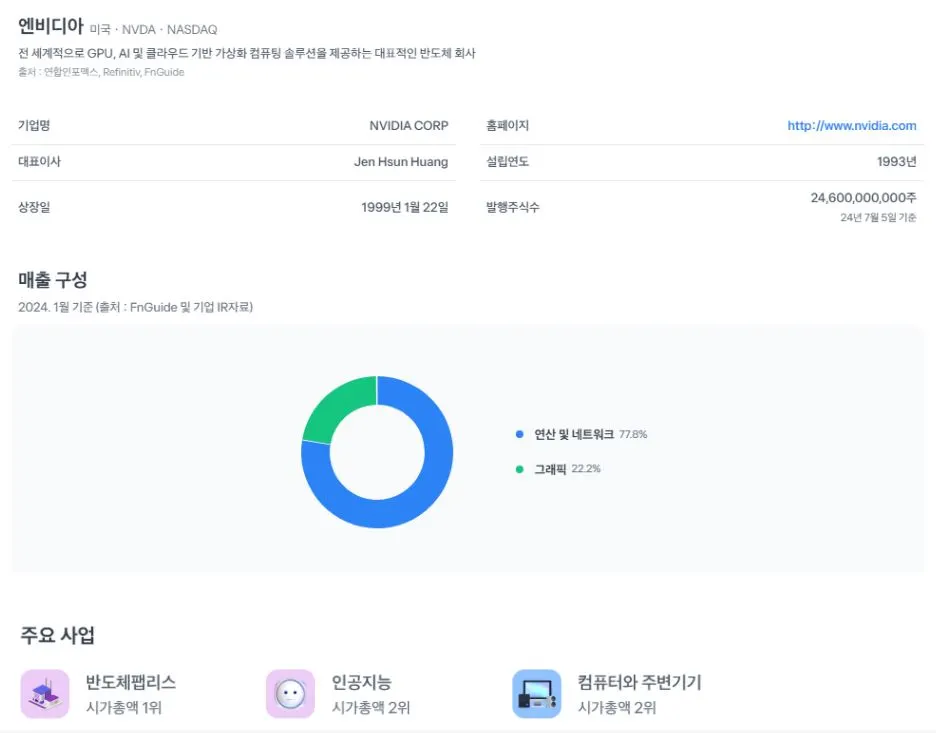Screen dimensions: 936x733
Task: Click the 주요 사업 section heading
Action: pos(57,635)
